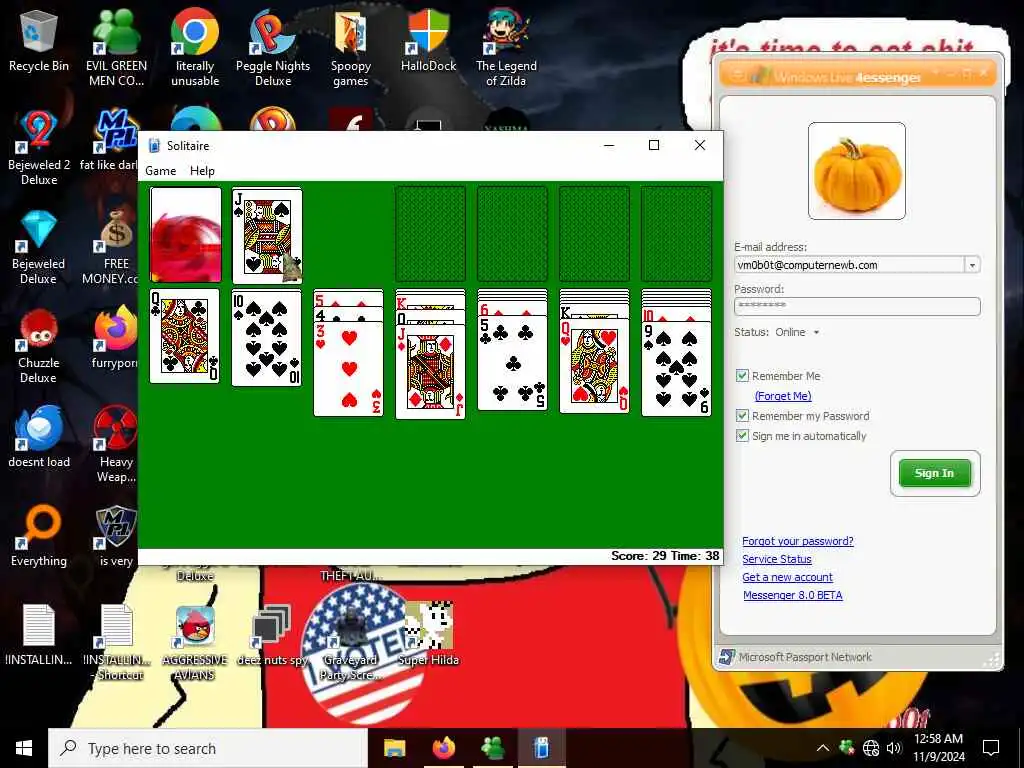Select the 3 of hearts card

[x=349, y=368]
